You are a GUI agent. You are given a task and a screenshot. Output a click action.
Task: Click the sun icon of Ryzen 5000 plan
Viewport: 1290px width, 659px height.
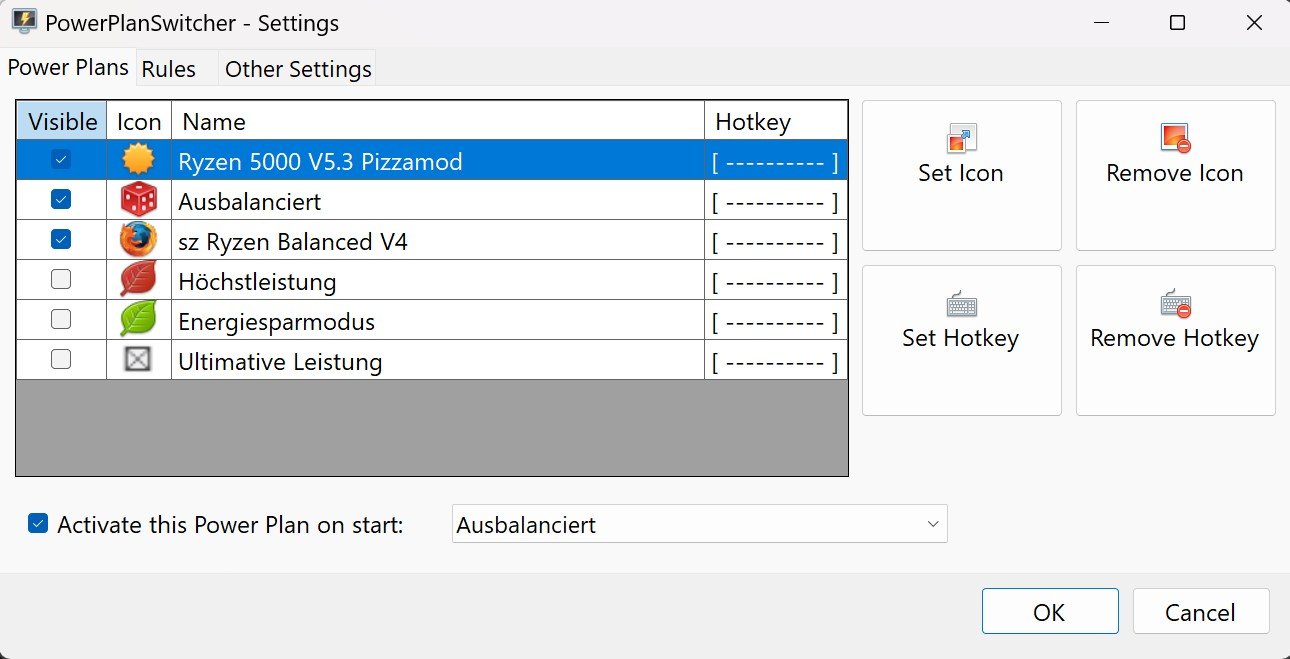[x=138, y=160]
